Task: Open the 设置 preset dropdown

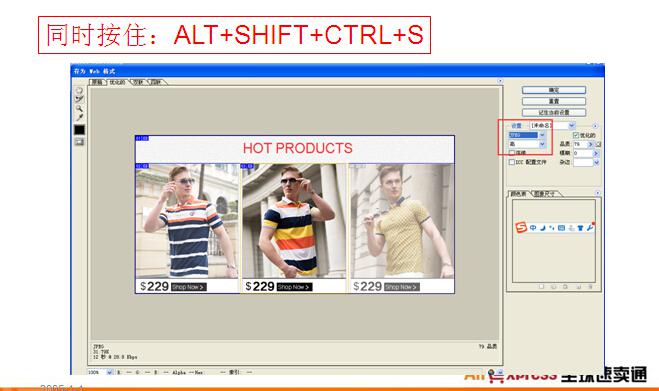Action: (x=552, y=125)
